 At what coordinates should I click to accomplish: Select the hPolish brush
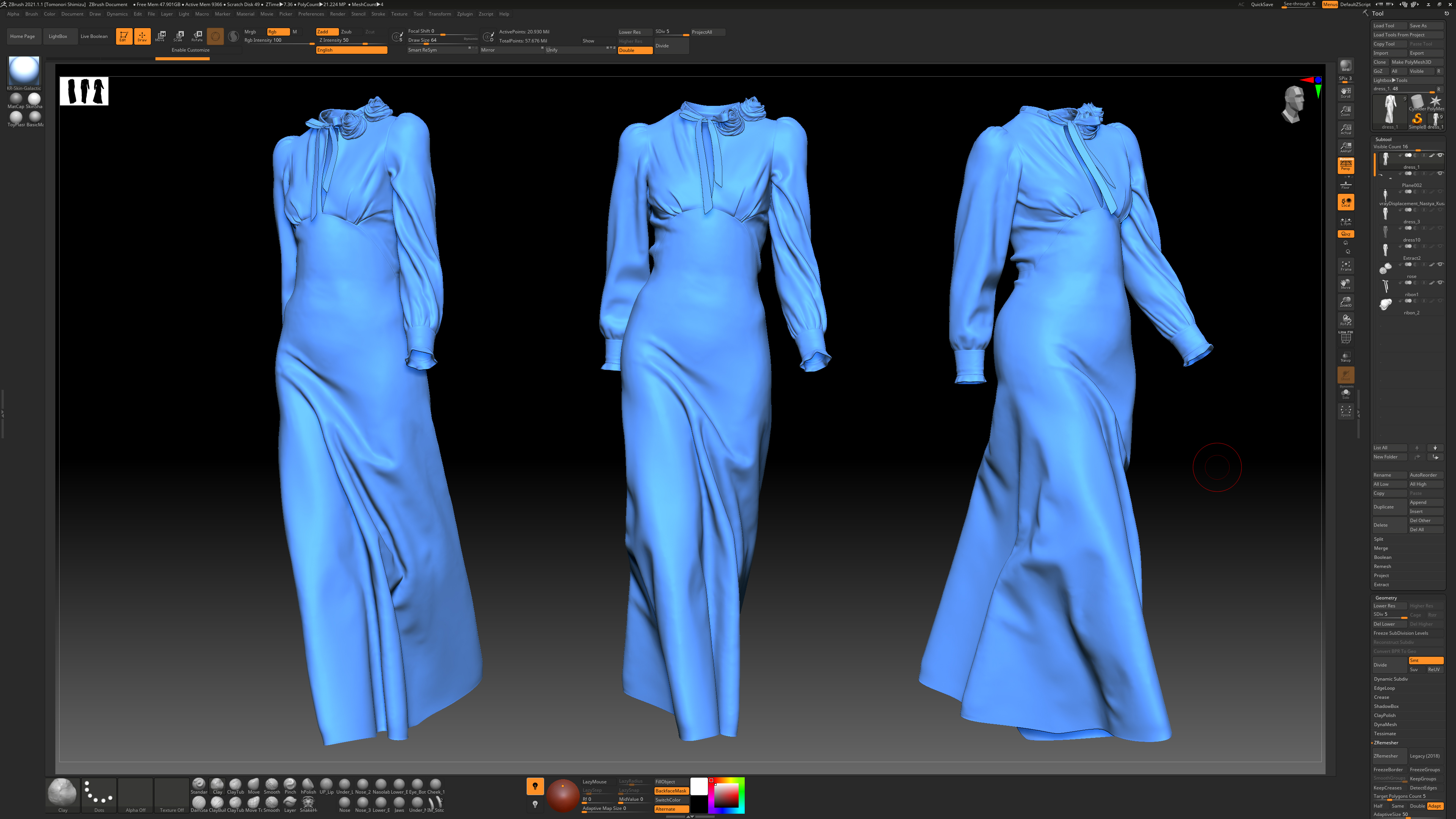308,786
